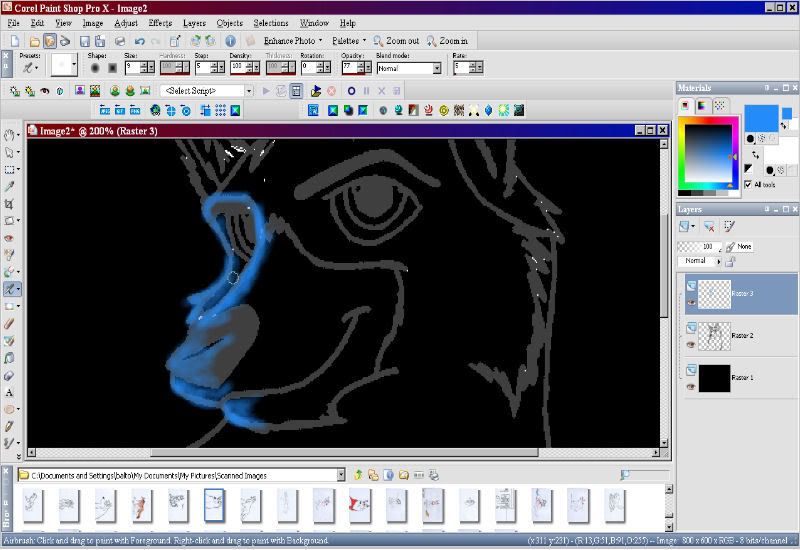The width and height of the screenshot is (800, 550).
Task: Click the blue foreground color swatch
Action: [761, 119]
